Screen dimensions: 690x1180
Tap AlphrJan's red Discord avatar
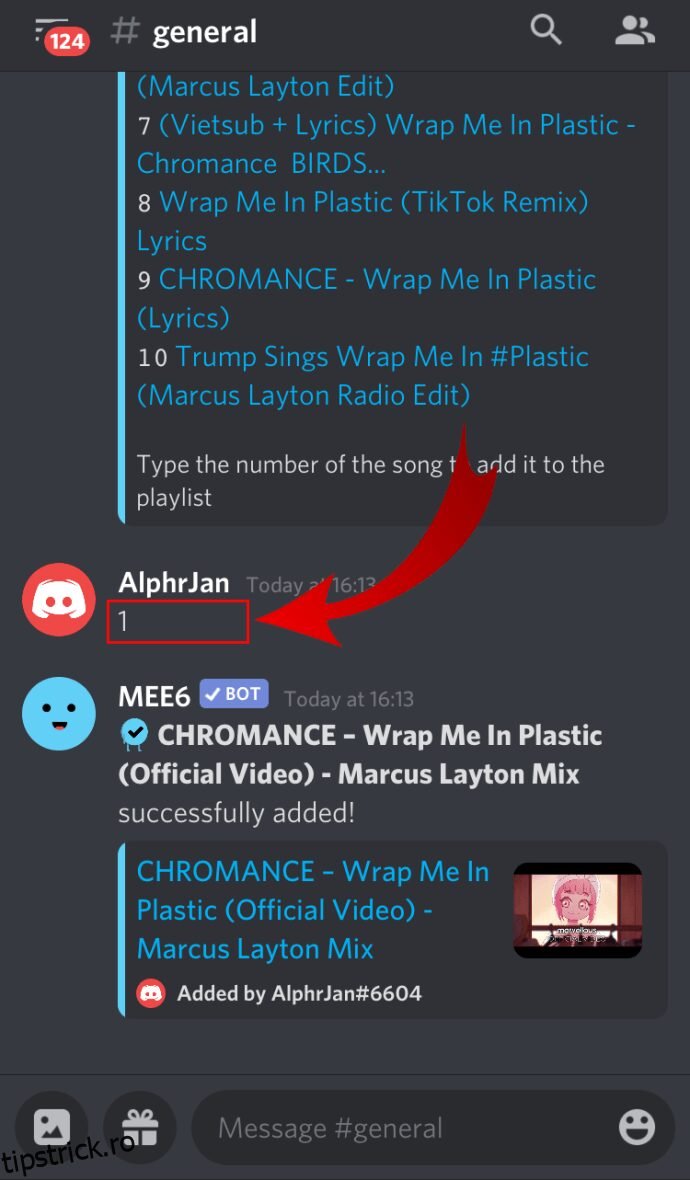[59, 599]
